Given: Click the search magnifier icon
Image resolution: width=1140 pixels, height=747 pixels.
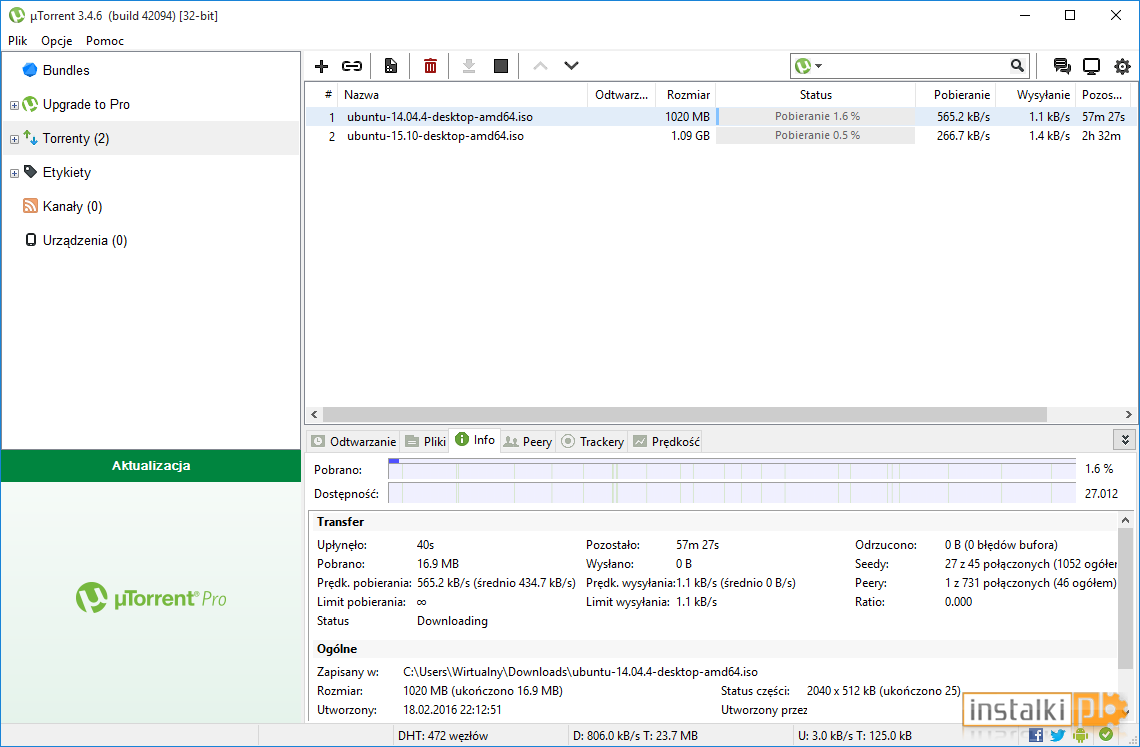Looking at the screenshot, I should pos(1017,65).
